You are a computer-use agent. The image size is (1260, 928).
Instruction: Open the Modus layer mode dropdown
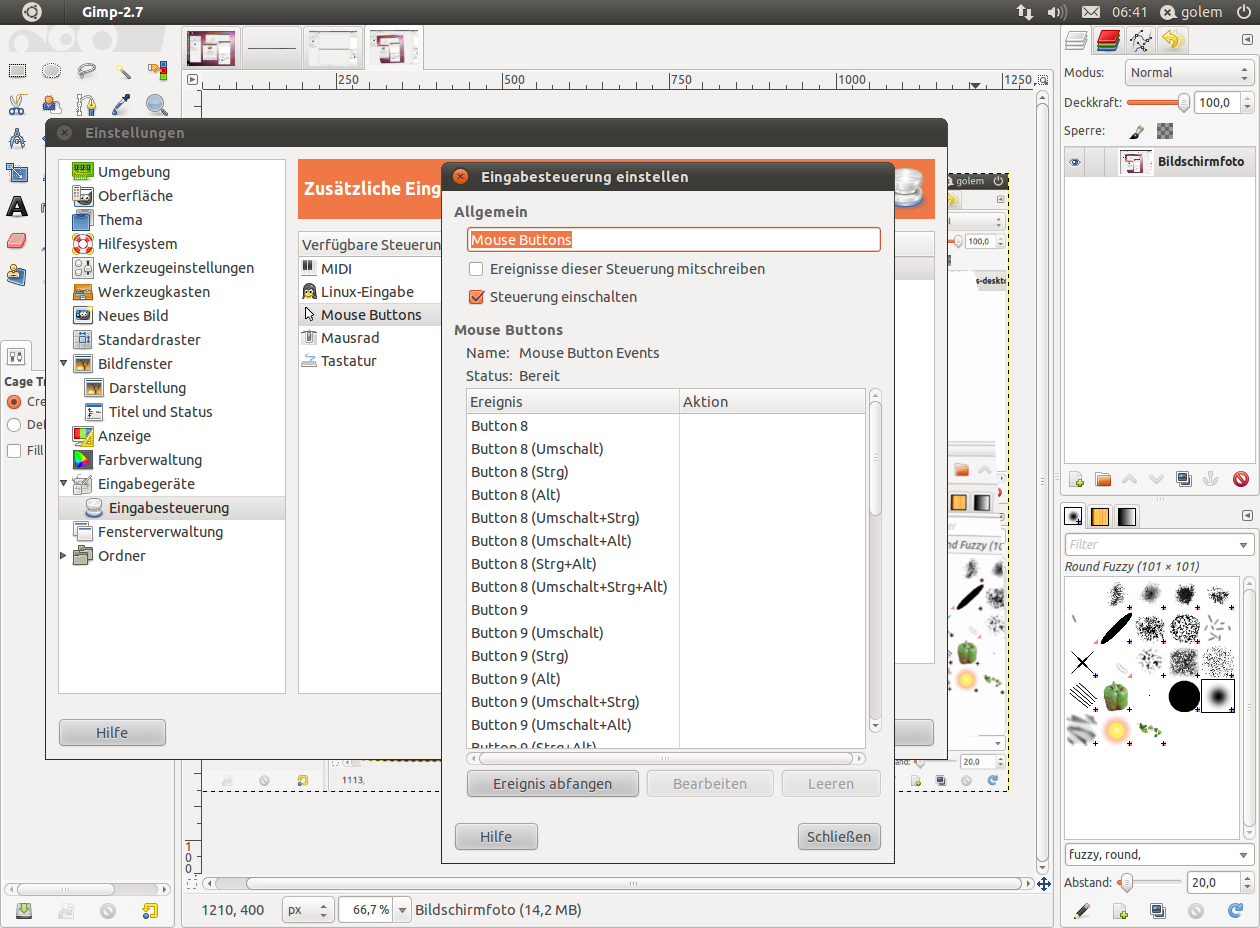tap(1188, 73)
